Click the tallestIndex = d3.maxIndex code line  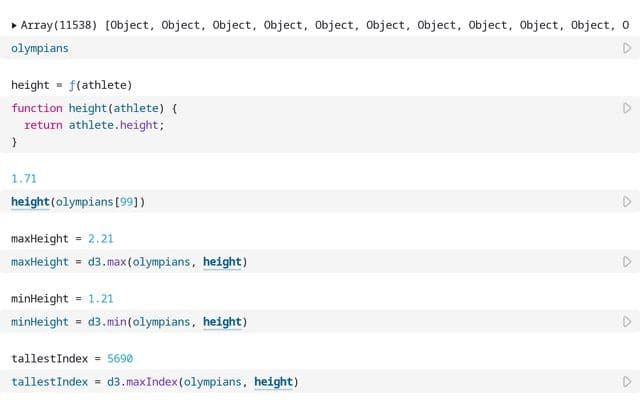(155, 382)
